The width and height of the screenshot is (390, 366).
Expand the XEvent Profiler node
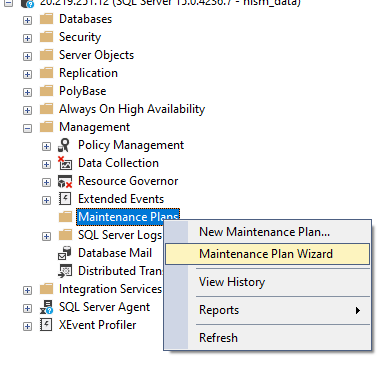tap(27, 326)
